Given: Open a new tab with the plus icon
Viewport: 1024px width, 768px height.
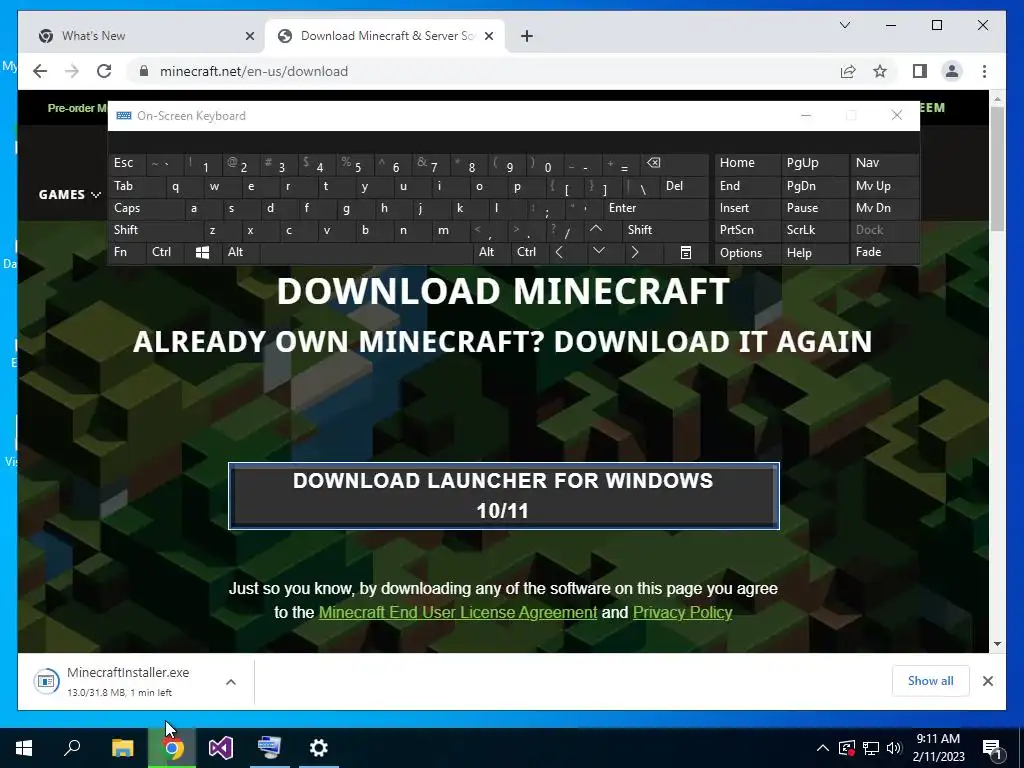Looking at the screenshot, I should pos(527,37).
